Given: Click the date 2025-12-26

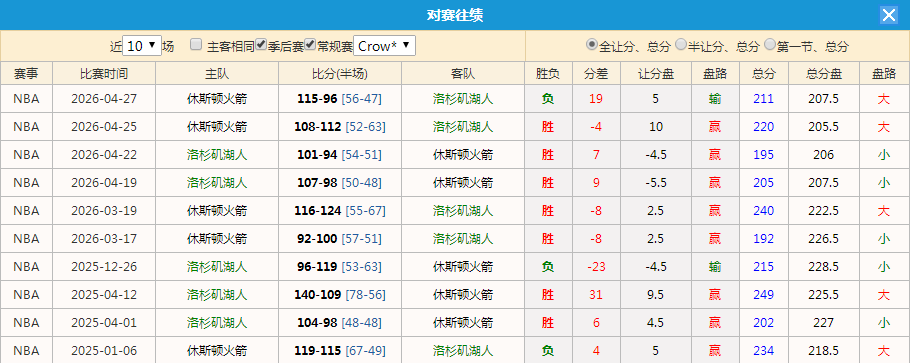Looking at the screenshot, I should [104, 267].
